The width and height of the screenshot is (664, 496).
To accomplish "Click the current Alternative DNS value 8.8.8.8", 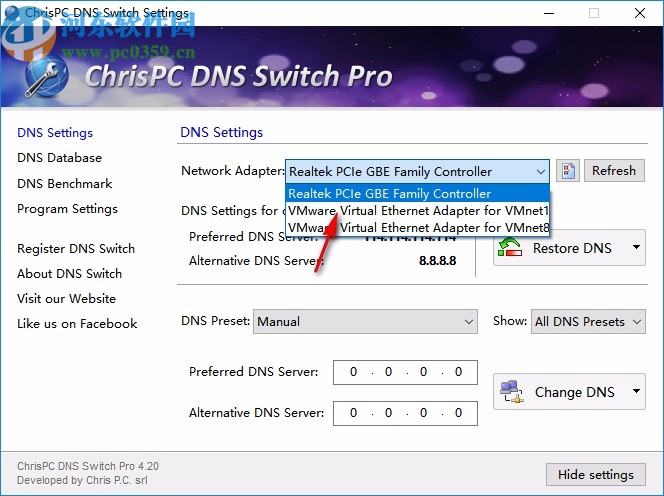I will 437,260.
